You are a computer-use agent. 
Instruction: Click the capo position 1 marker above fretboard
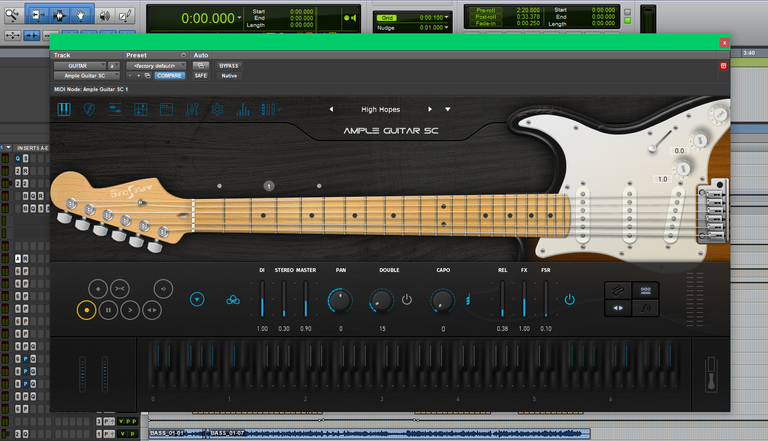click(x=269, y=186)
